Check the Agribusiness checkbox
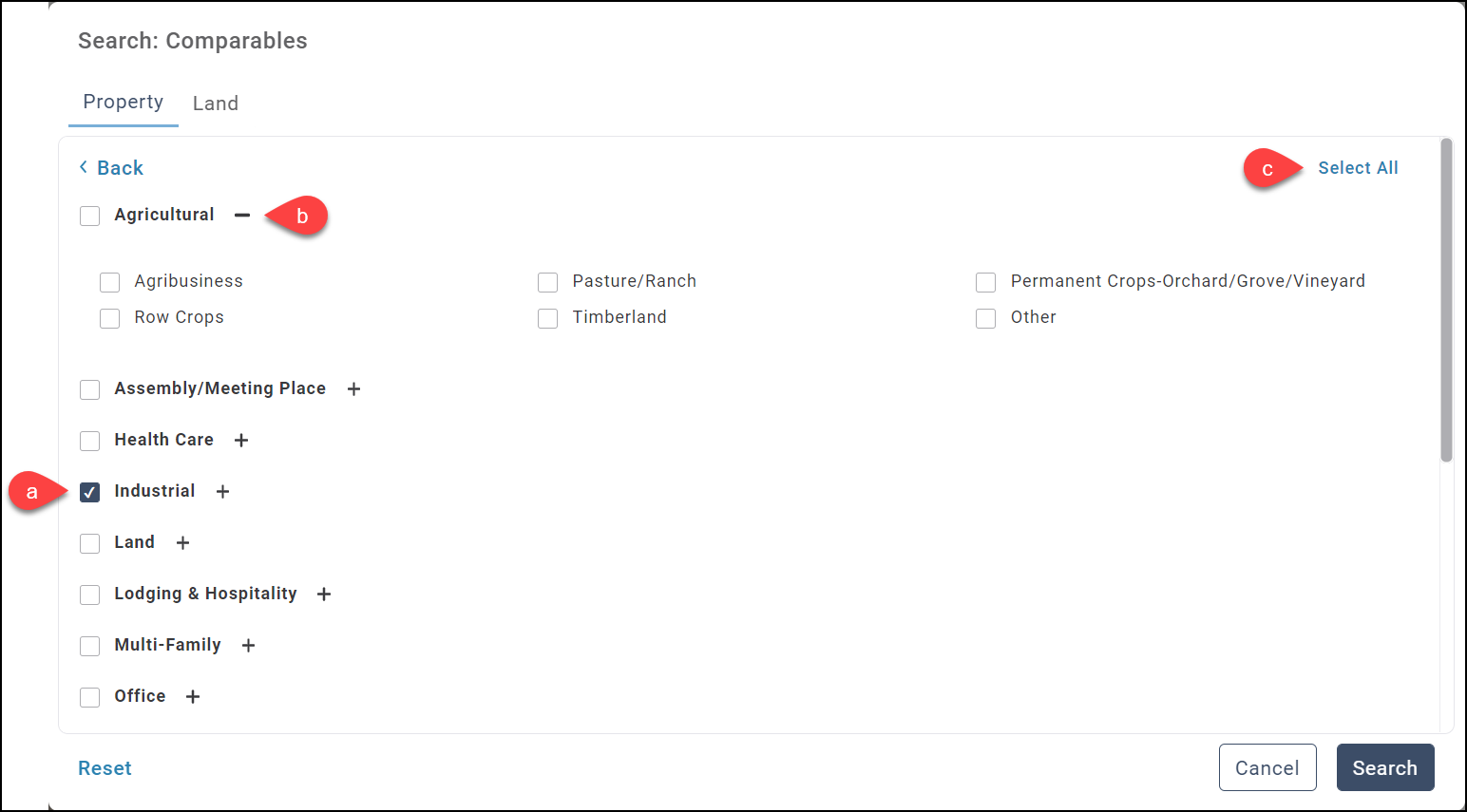Viewport: 1467px width, 812px height. point(110,282)
